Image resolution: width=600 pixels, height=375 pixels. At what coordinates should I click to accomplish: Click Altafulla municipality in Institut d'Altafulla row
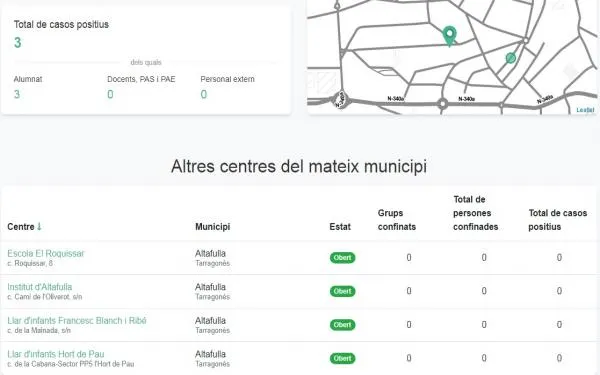(x=210, y=287)
